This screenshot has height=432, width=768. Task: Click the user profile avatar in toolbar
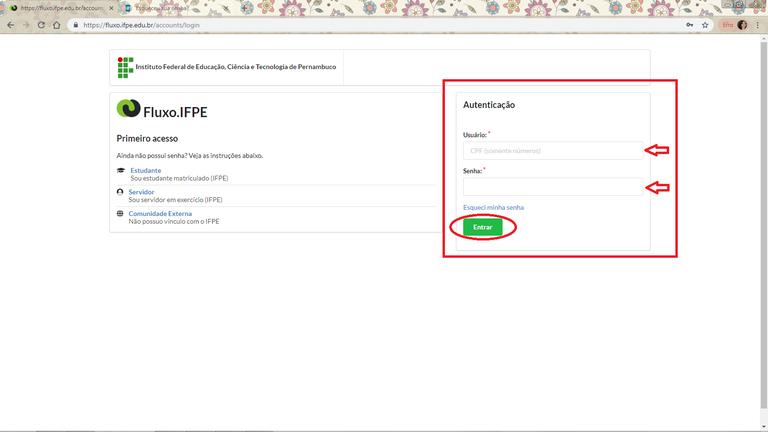point(742,25)
